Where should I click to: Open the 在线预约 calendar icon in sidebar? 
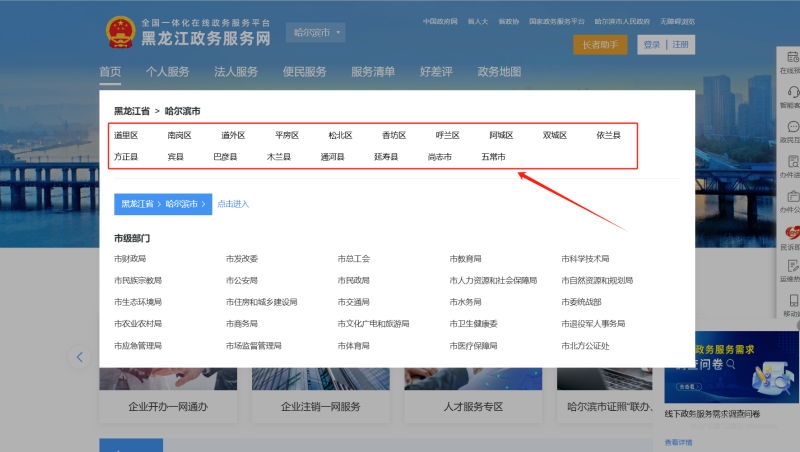click(x=792, y=57)
